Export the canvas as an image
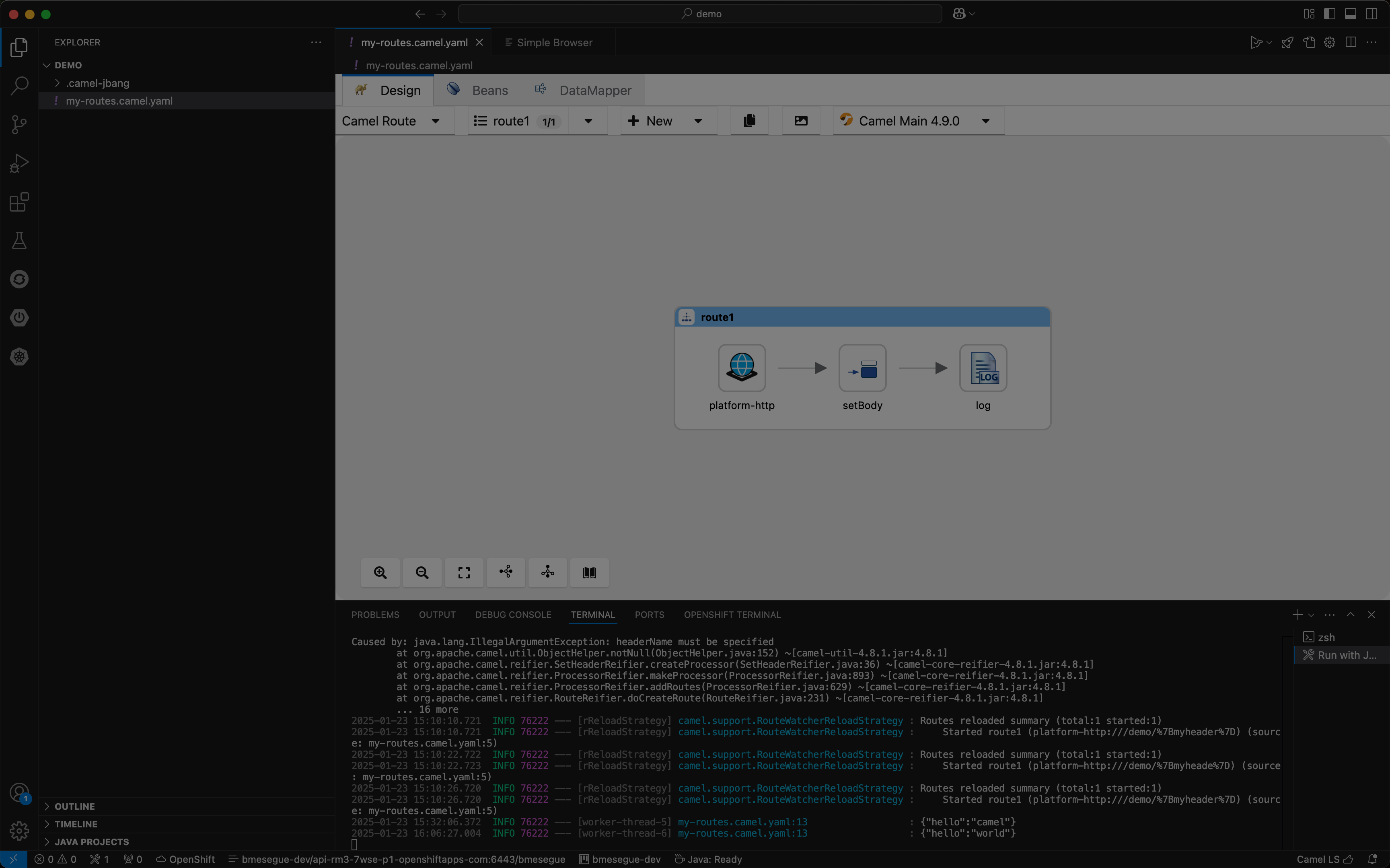 (801, 121)
